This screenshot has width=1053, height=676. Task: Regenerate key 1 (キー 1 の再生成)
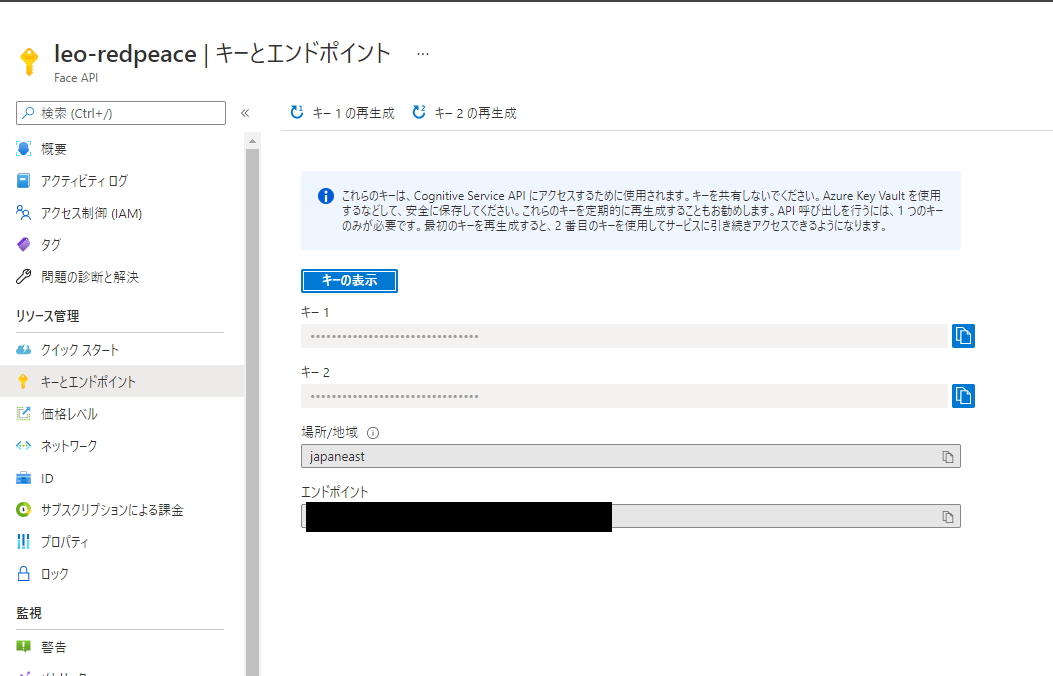342,113
